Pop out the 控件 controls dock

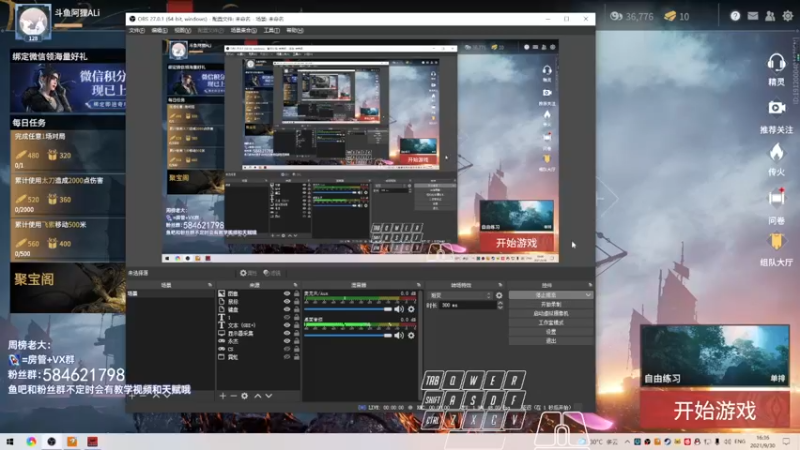click(590, 285)
